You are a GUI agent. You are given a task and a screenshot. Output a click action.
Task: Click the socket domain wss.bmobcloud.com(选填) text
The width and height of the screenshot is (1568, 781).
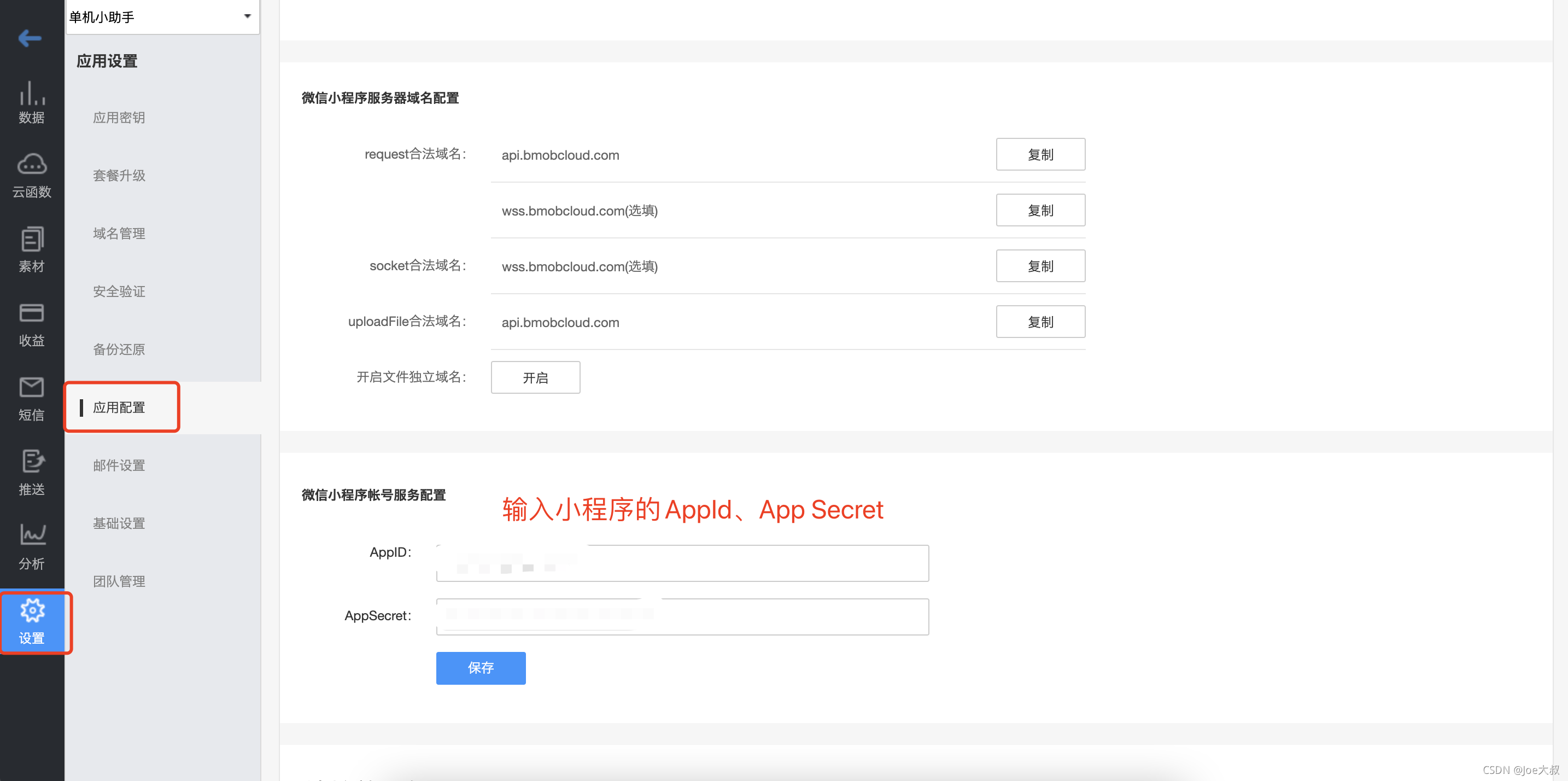click(580, 267)
